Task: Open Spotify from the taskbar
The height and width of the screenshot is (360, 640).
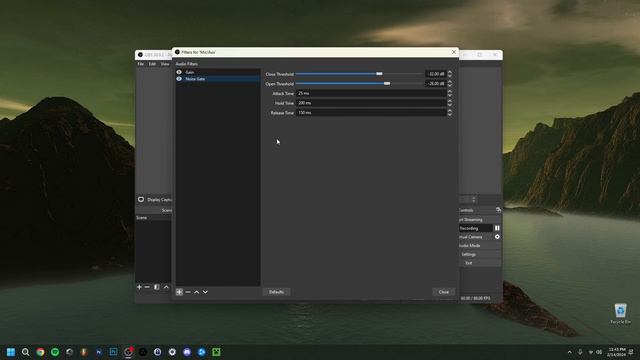Action: point(55,352)
